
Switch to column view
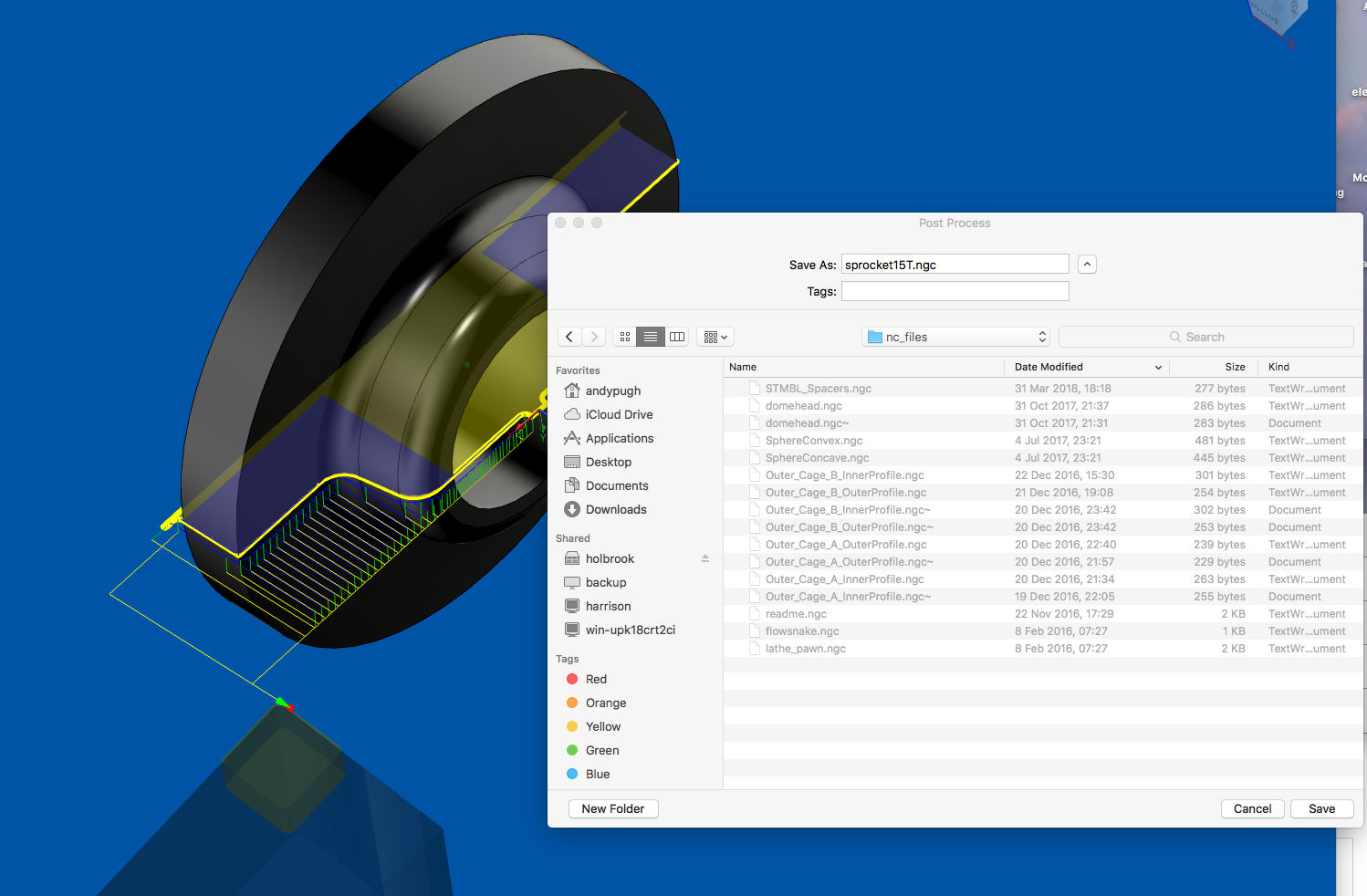(677, 337)
